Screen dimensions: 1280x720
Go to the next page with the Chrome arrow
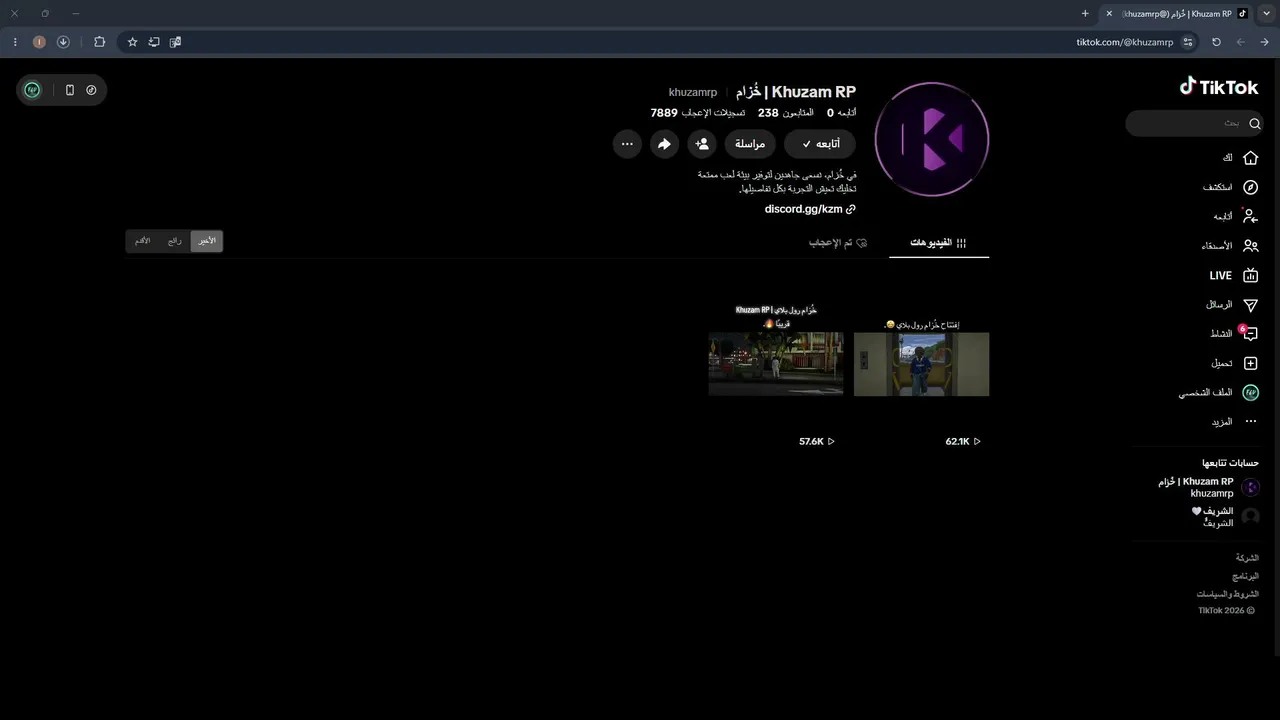tap(1241, 42)
